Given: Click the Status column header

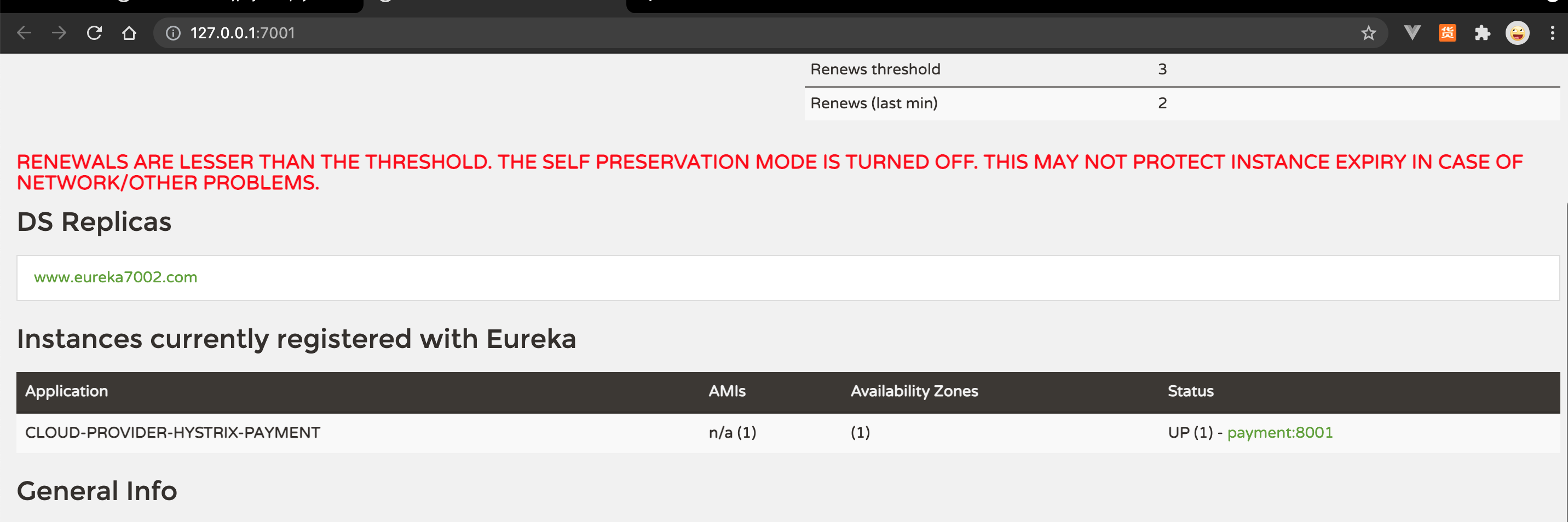Looking at the screenshot, I should tap(1191, 391).
